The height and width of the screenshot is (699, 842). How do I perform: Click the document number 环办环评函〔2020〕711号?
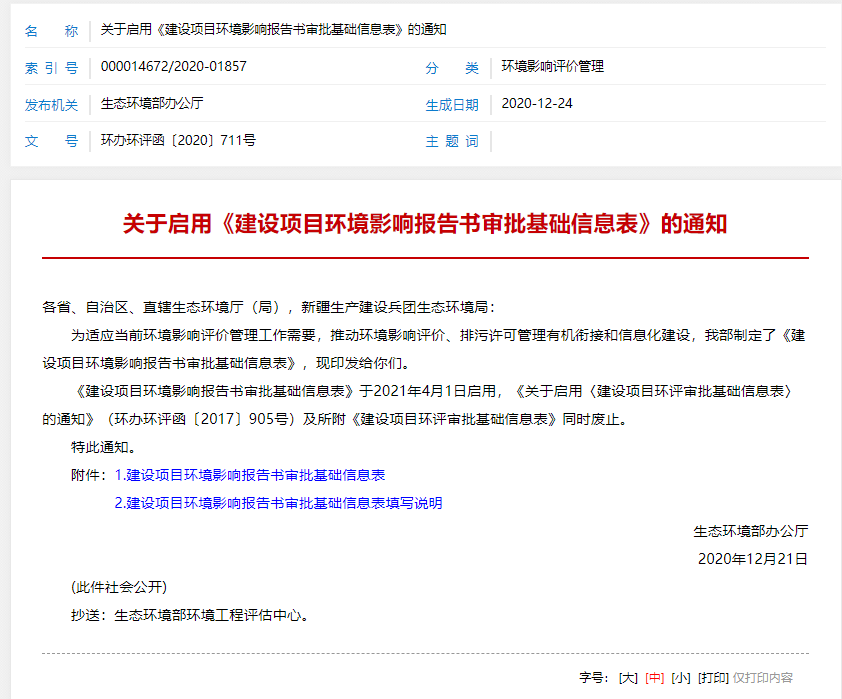coord(178,140)
